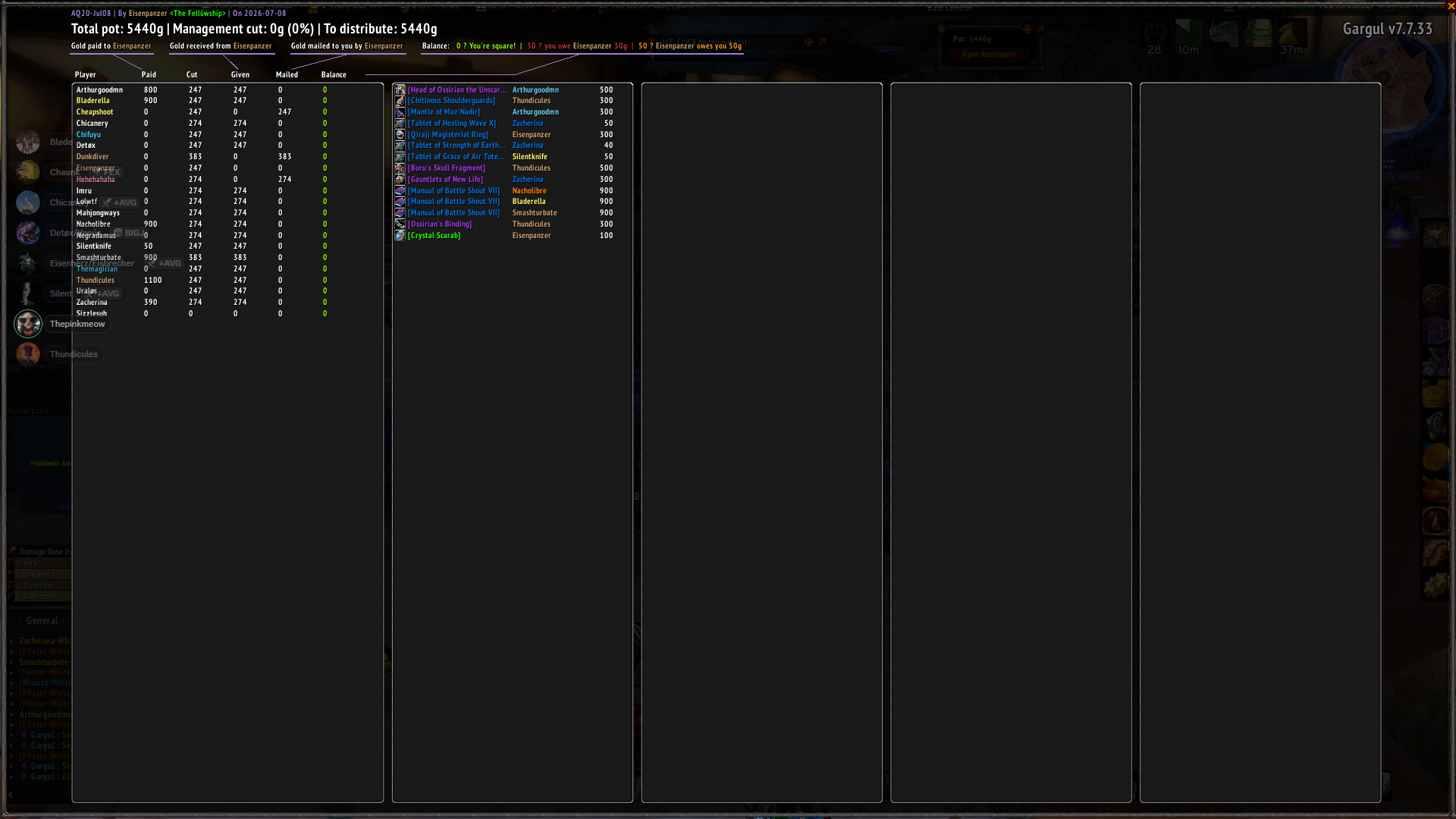Click the Mantle of Maz'Nadir item icon

400,112
